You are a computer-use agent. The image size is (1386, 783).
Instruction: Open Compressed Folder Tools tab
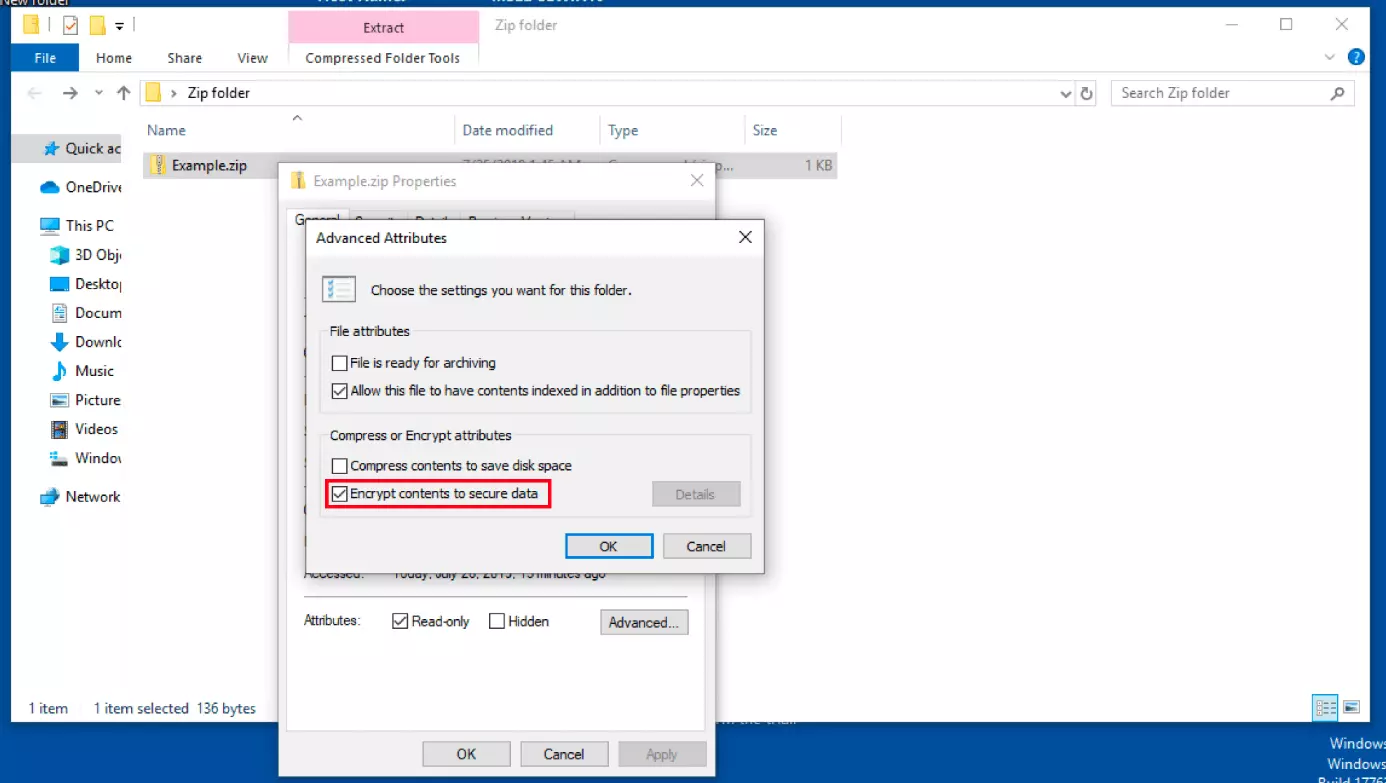(x=383, y=58)
